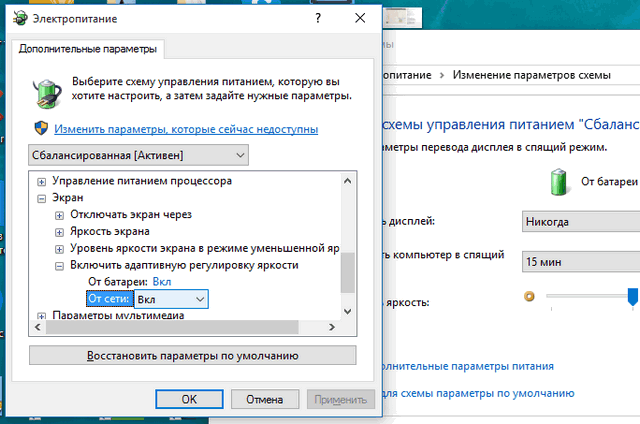640x424 pixels.
Task: Expand Яркость экрана node
Action: coord(59,233)
